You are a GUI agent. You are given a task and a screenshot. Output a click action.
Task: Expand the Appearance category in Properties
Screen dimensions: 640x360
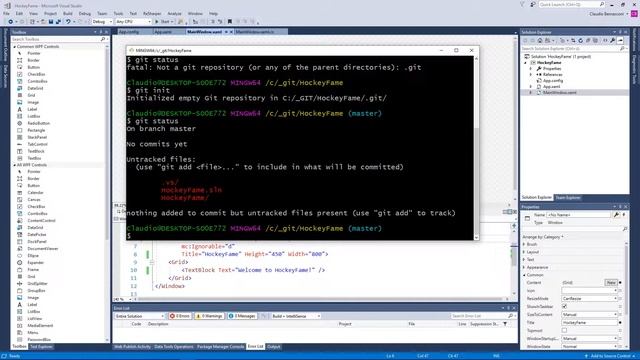pos(524,267)
